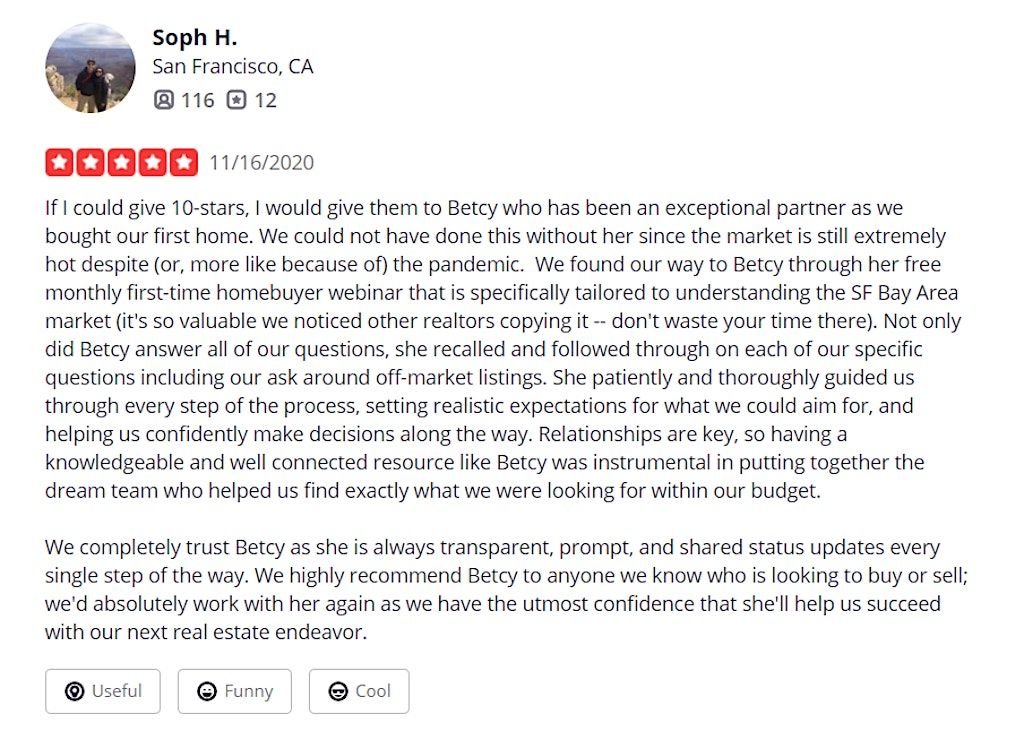Click the friends icon beside 116
Image resolution: width=1013 pixels, height=740 pixels.
[x=164, y=100]
